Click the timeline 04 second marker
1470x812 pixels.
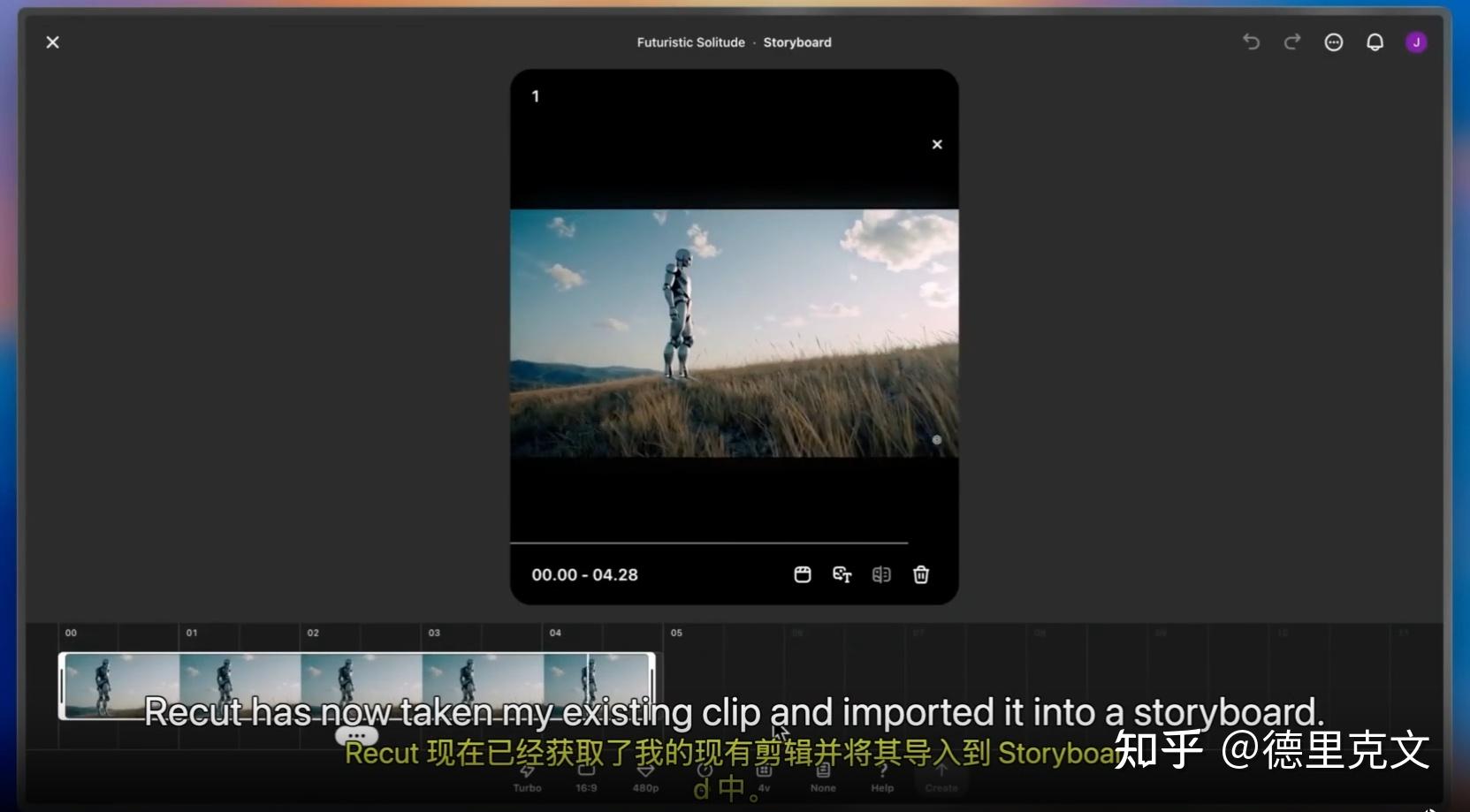click(555, 633)
